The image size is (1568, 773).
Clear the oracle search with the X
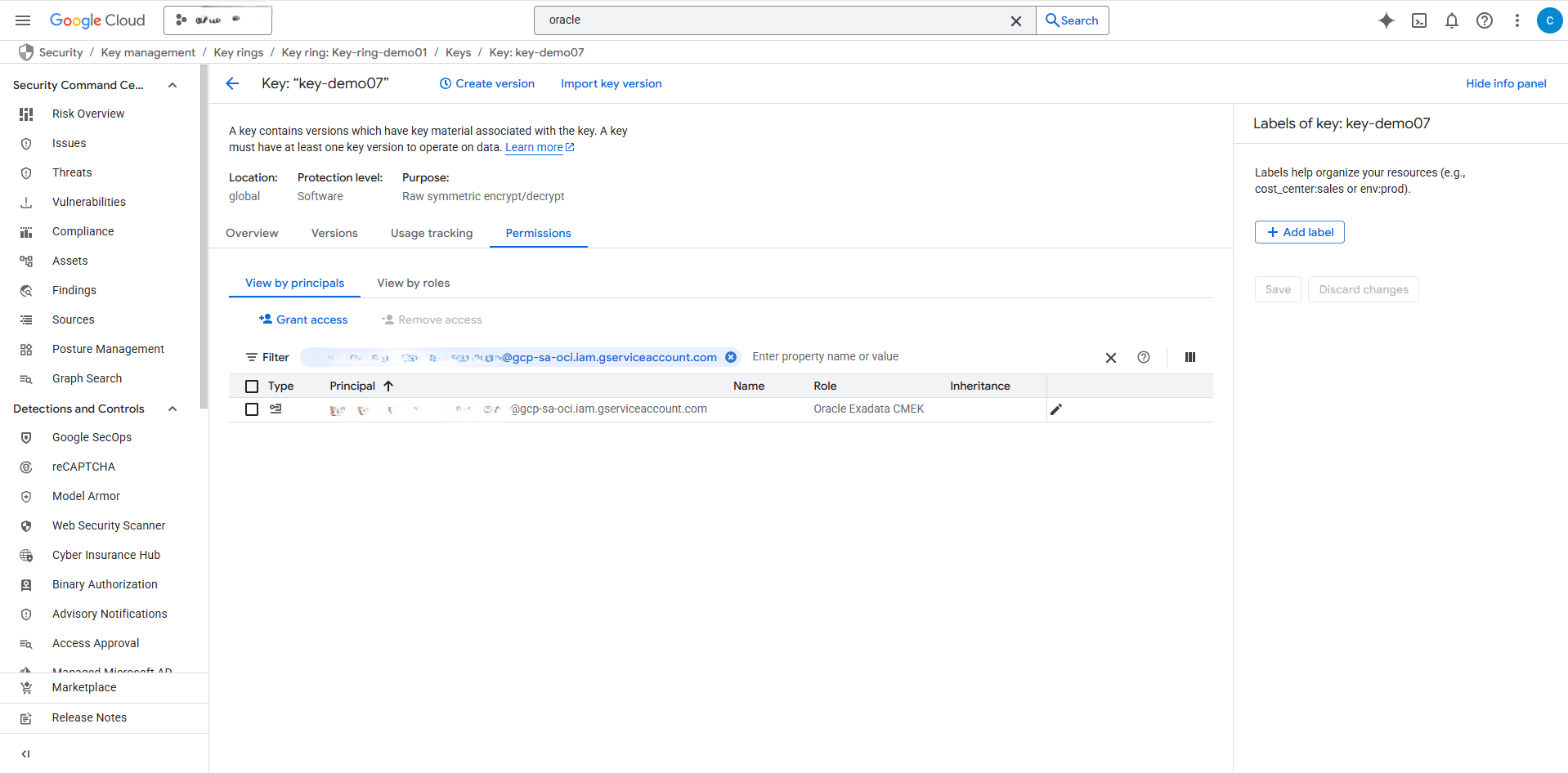[1016, 20]
